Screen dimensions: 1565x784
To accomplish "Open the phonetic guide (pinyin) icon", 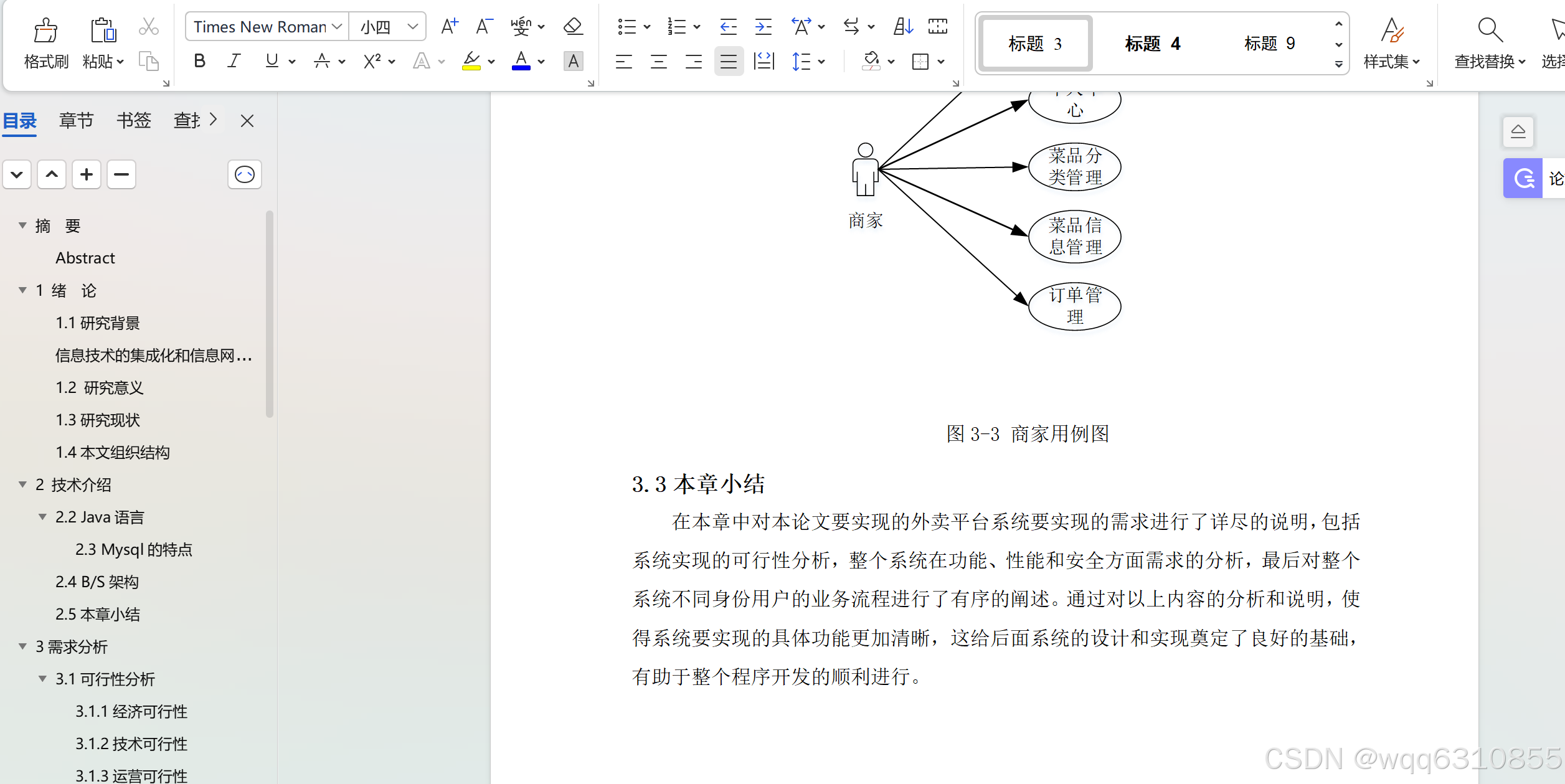I will tap(521, 26).
